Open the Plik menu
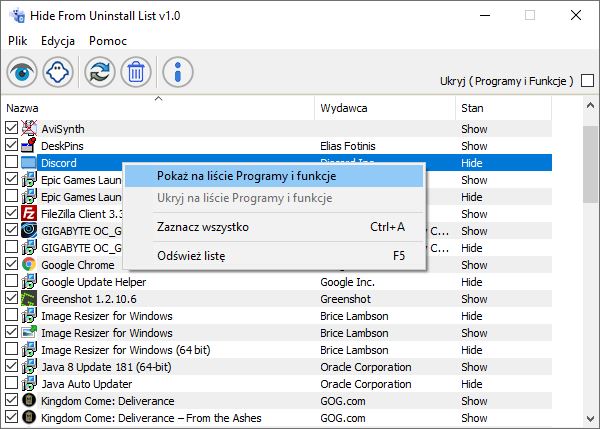 (x=18, y=41)
